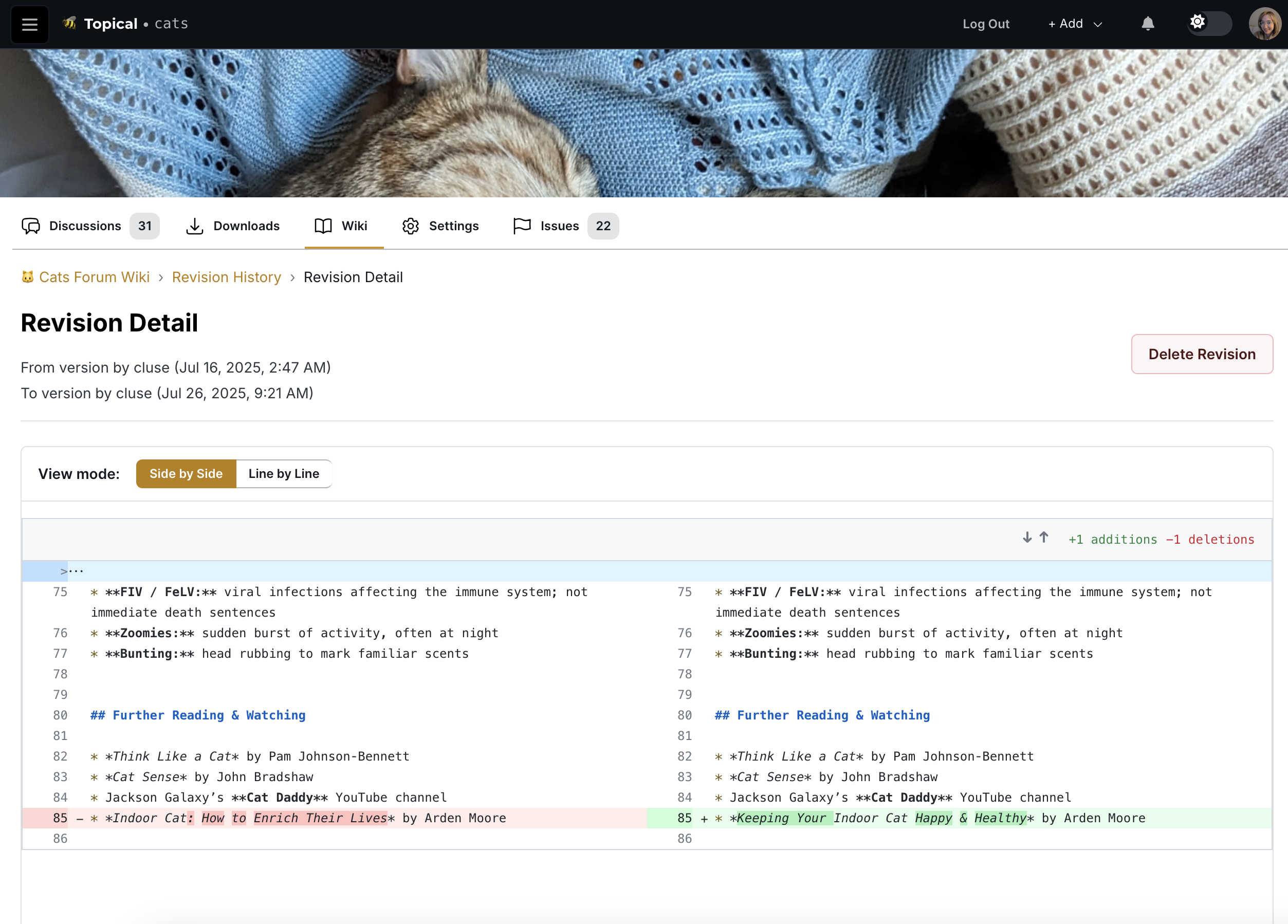Click Delete Revision button

(x=1202, y=354)
